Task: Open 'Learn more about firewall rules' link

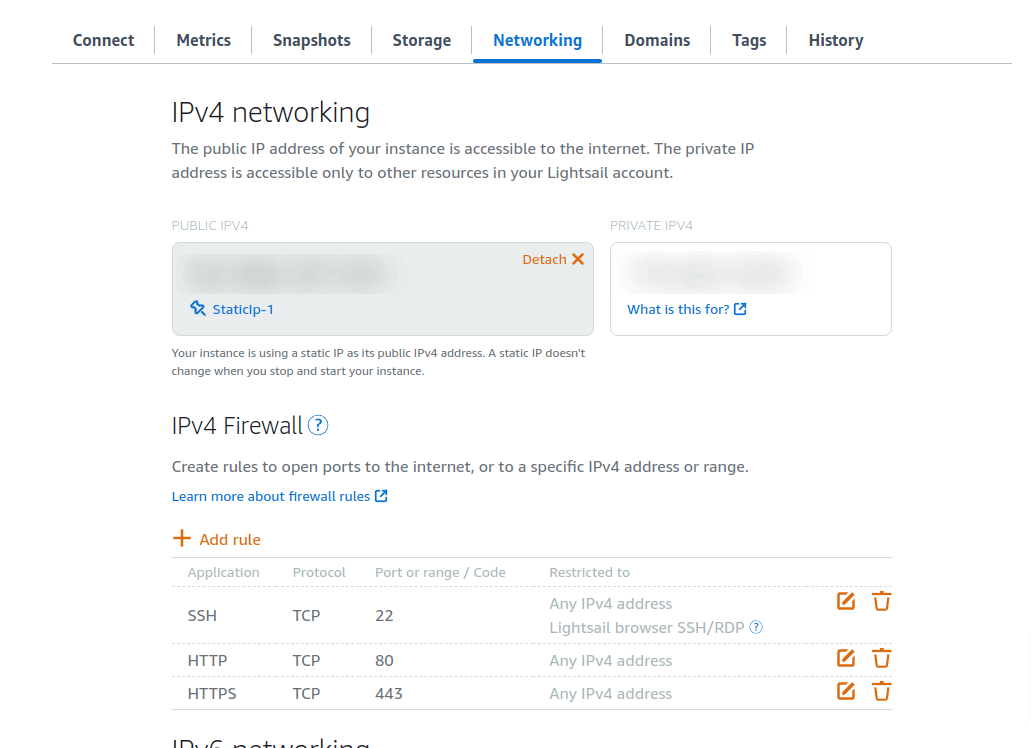Action: pyautogui.click(x=279, y=496)
